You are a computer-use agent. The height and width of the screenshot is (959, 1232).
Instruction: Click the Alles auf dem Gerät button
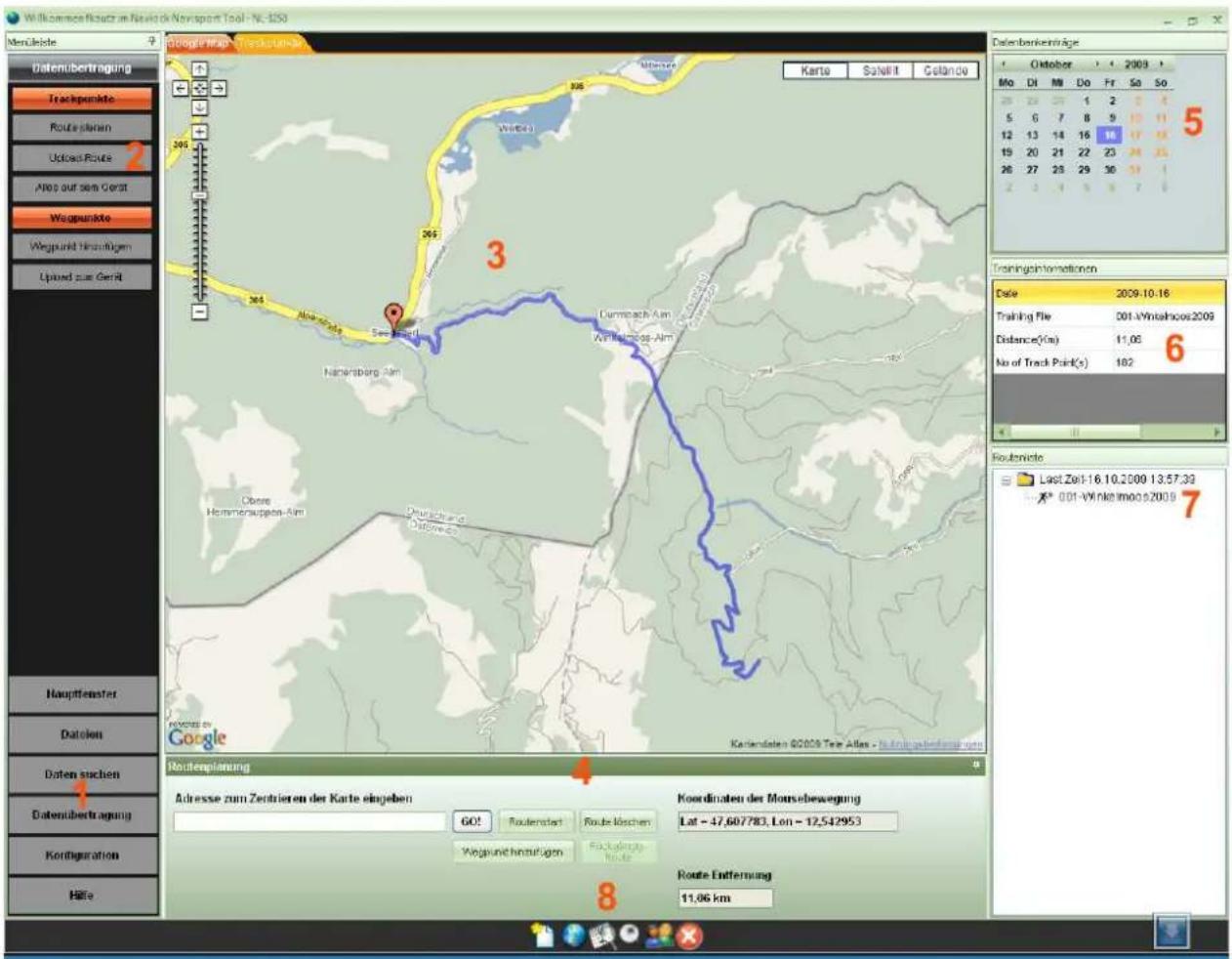tap(82, 188)
